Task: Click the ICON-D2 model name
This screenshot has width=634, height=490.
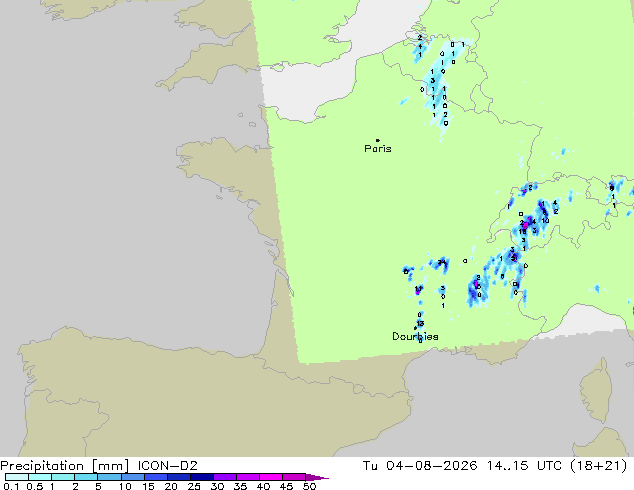Action: click(167, 466)
